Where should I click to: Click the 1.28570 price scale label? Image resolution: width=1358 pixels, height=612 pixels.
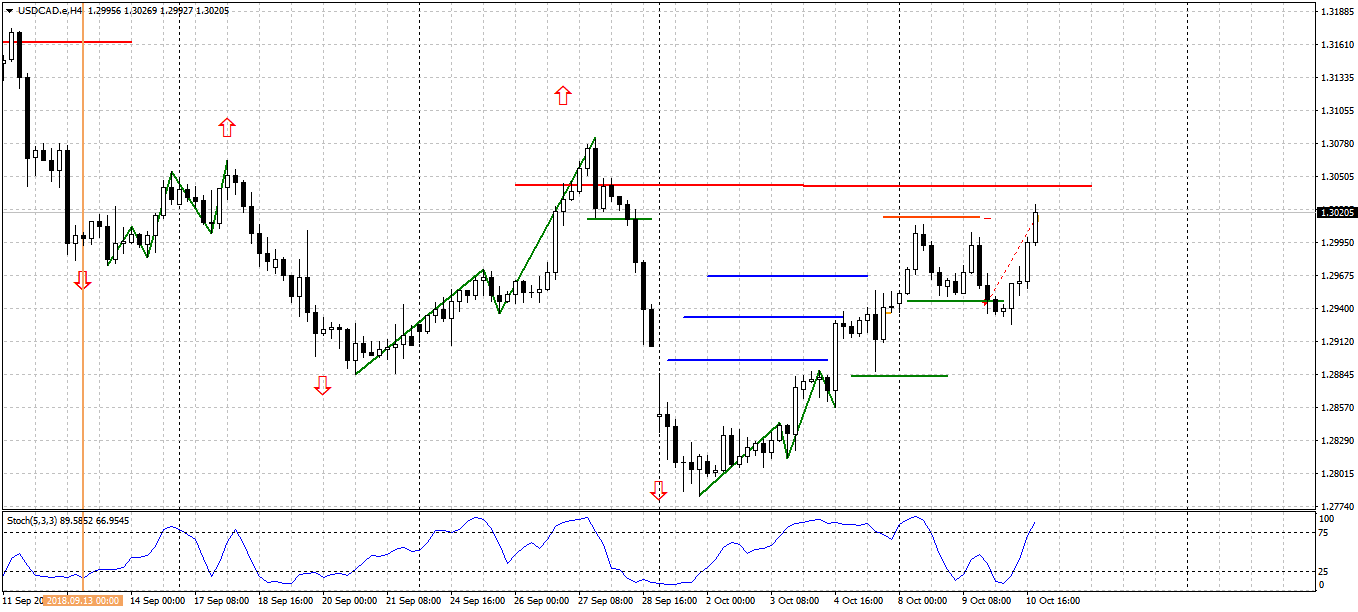(1337, 408)
